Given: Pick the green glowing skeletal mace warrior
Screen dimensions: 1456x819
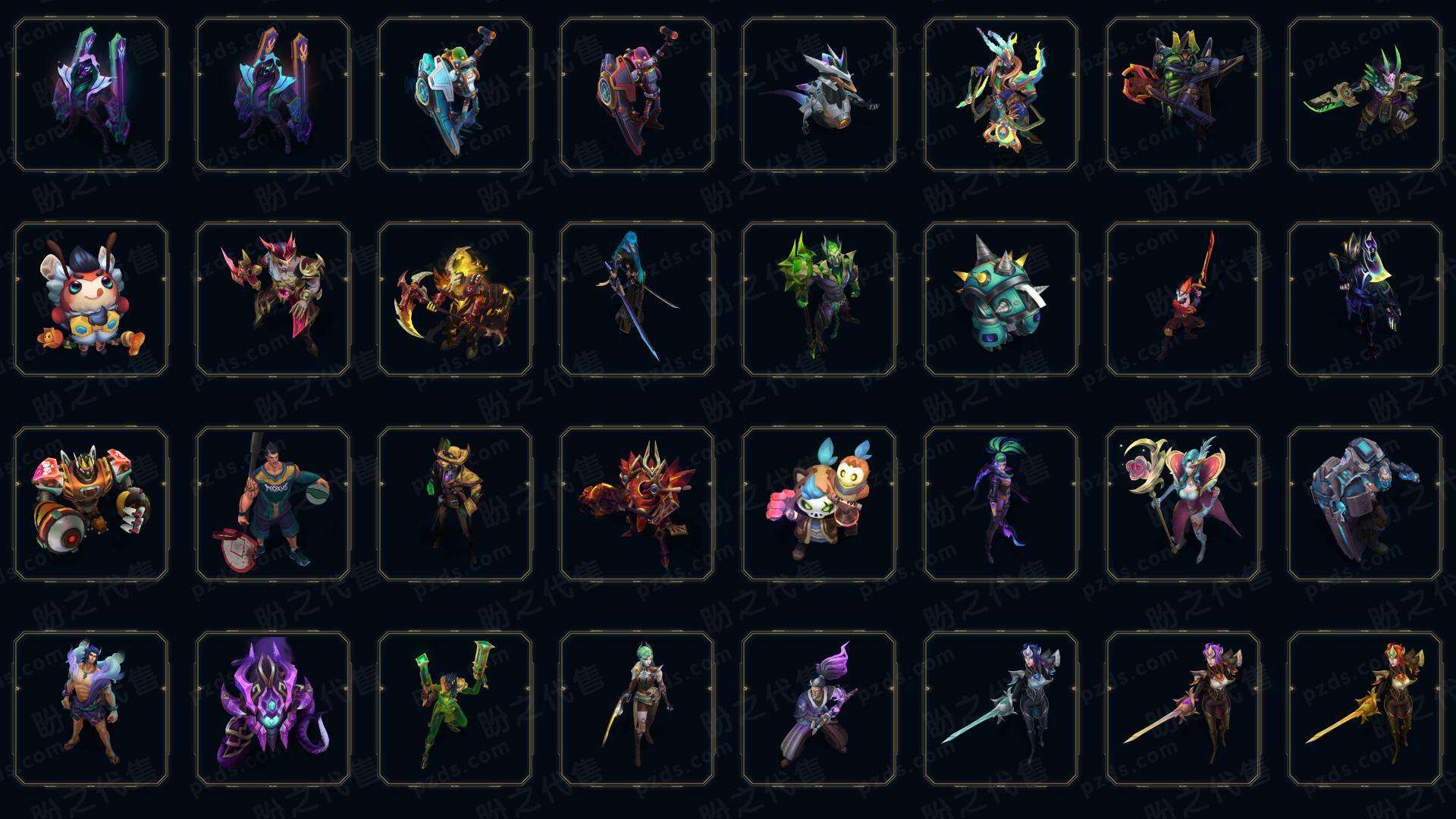Looking at the screenshot, I should [819, 299].
